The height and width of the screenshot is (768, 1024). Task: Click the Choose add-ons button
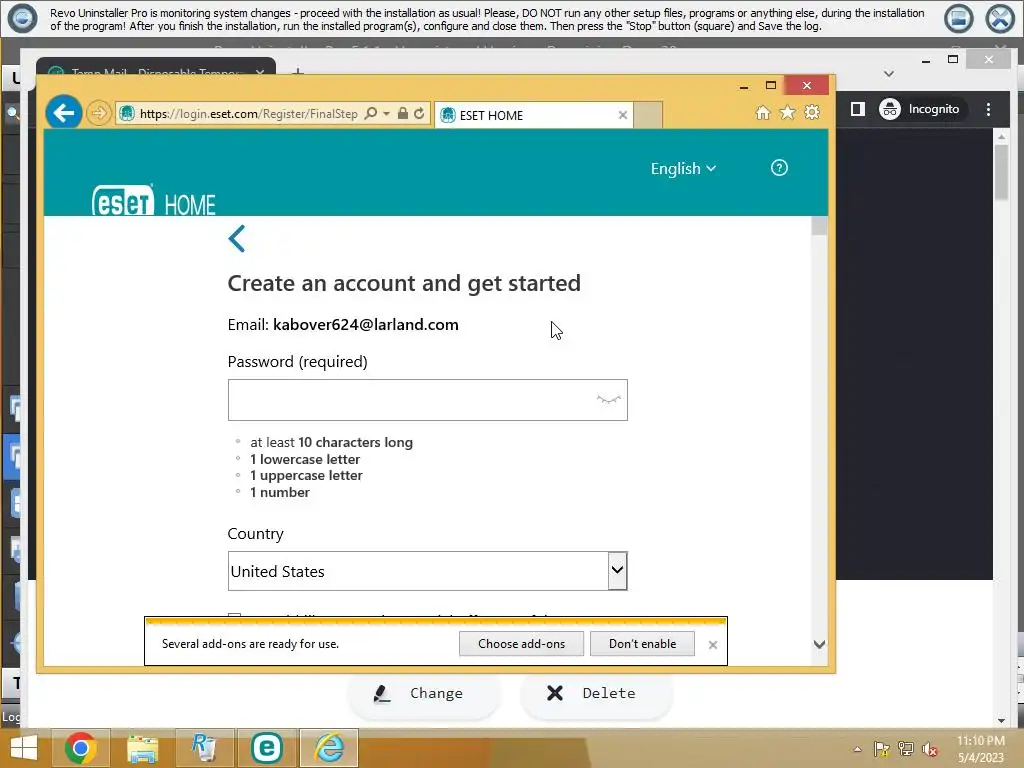521,644
